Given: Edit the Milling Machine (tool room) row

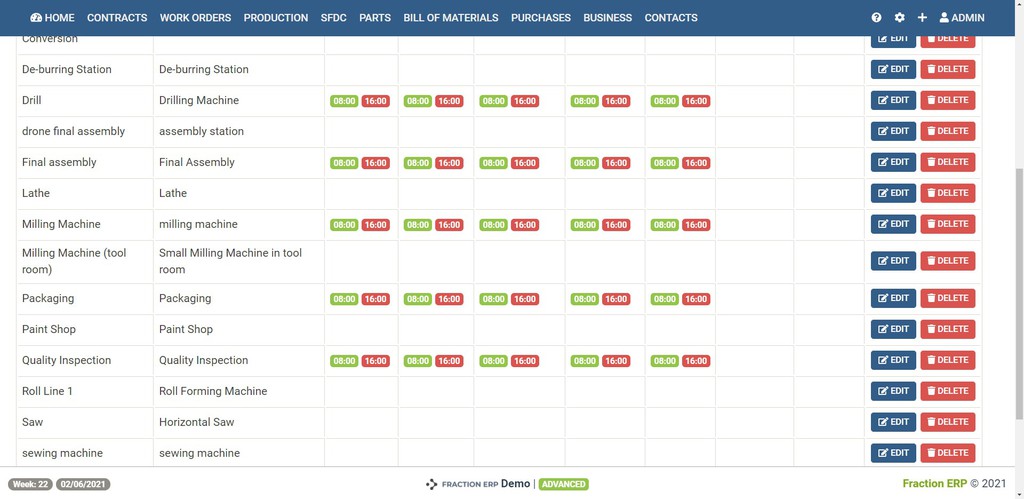Looking at the screenshot, I should point(893,261).
